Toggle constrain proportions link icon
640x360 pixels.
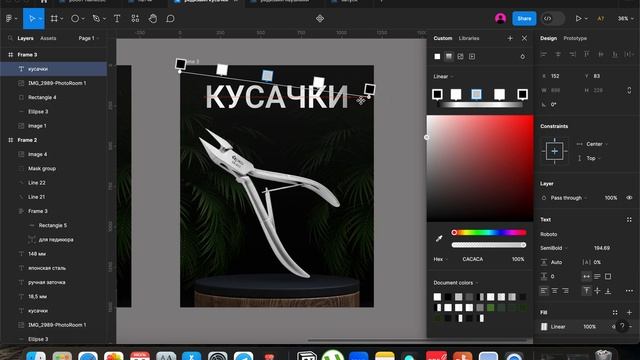tap(629, 90)
